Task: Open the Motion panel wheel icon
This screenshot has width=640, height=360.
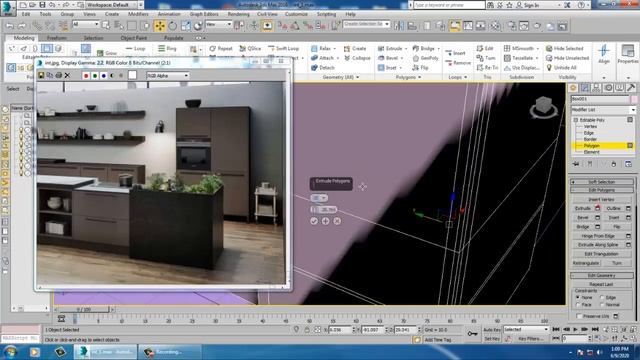Action: tap(608, 88)
